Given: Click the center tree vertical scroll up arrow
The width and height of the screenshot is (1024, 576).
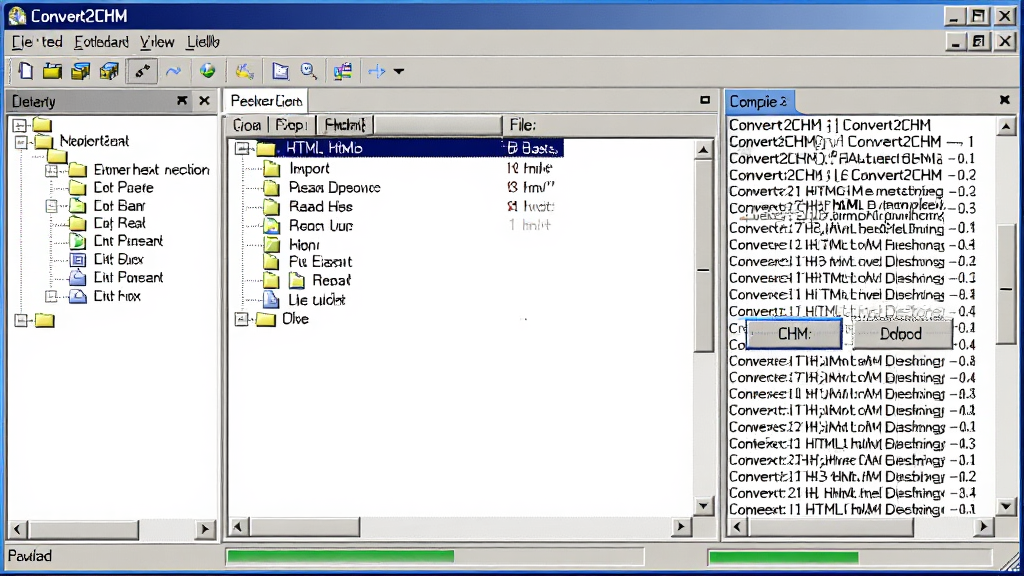Looking at the screenshot, I should pos(703,151).
